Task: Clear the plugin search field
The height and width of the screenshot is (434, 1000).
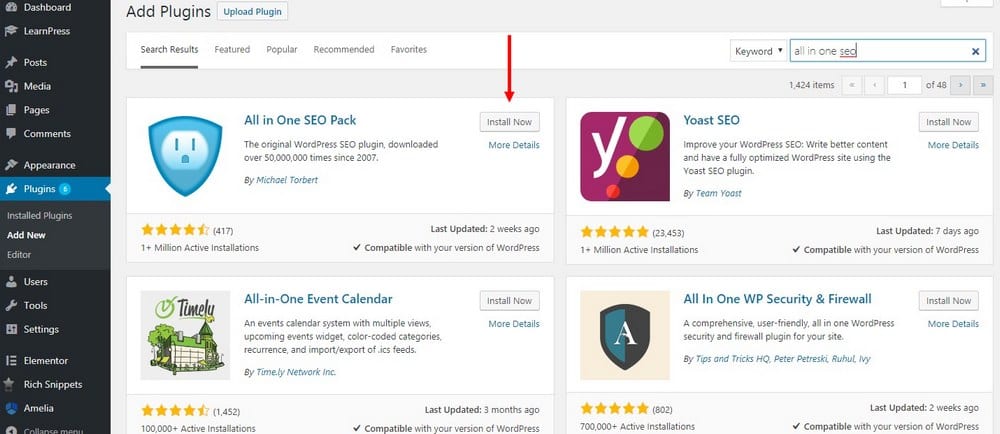Action: click(975, 52)
